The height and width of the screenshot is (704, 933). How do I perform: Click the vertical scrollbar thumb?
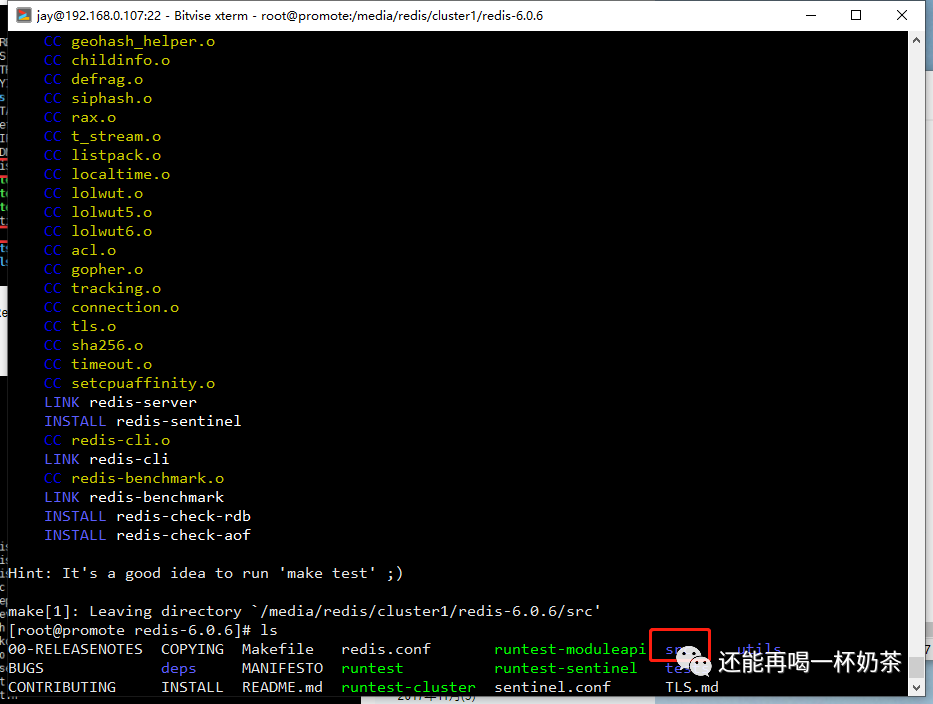(916, 667)
